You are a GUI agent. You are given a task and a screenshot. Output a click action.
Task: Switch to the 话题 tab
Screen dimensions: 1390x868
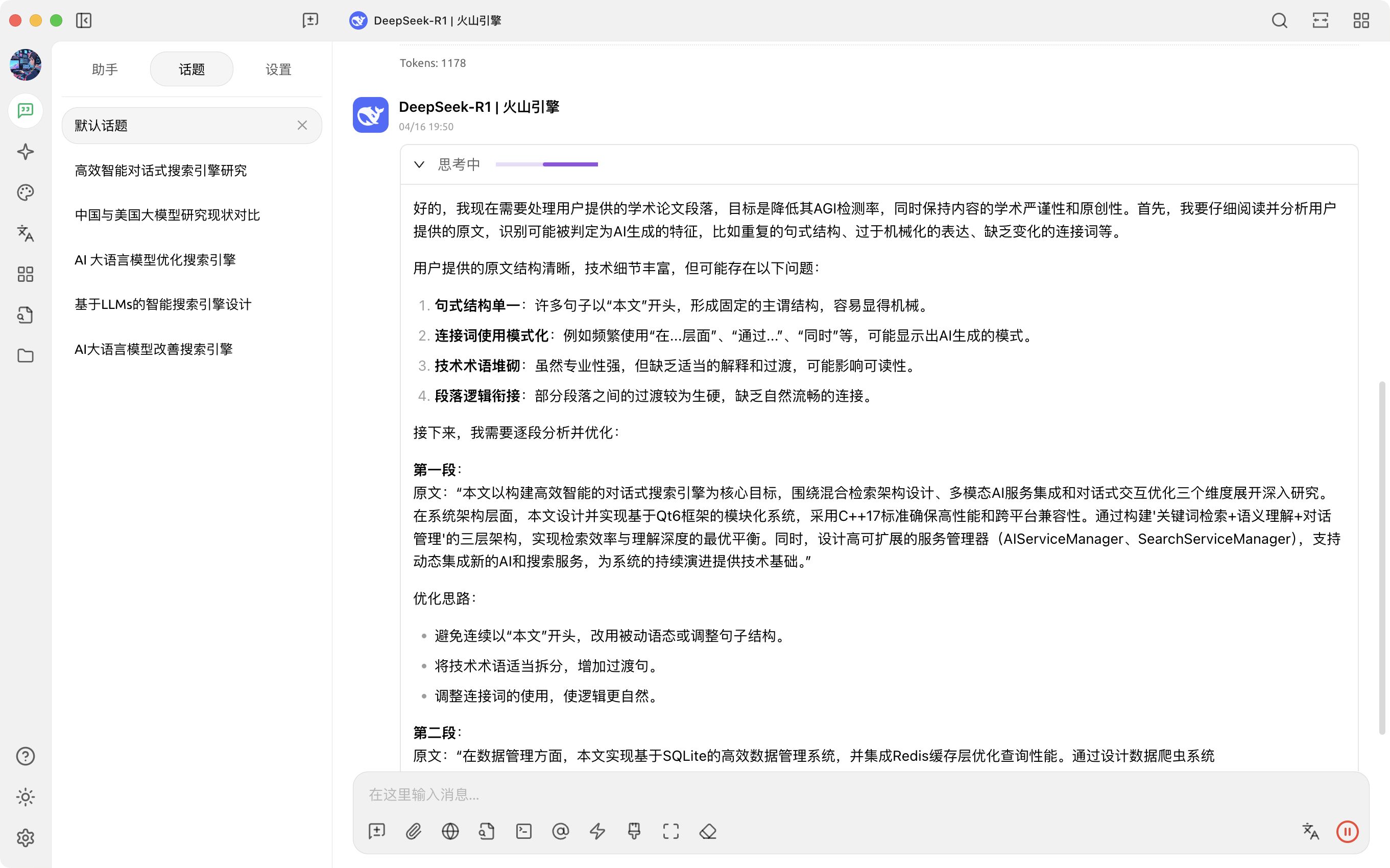coord(192,69)
